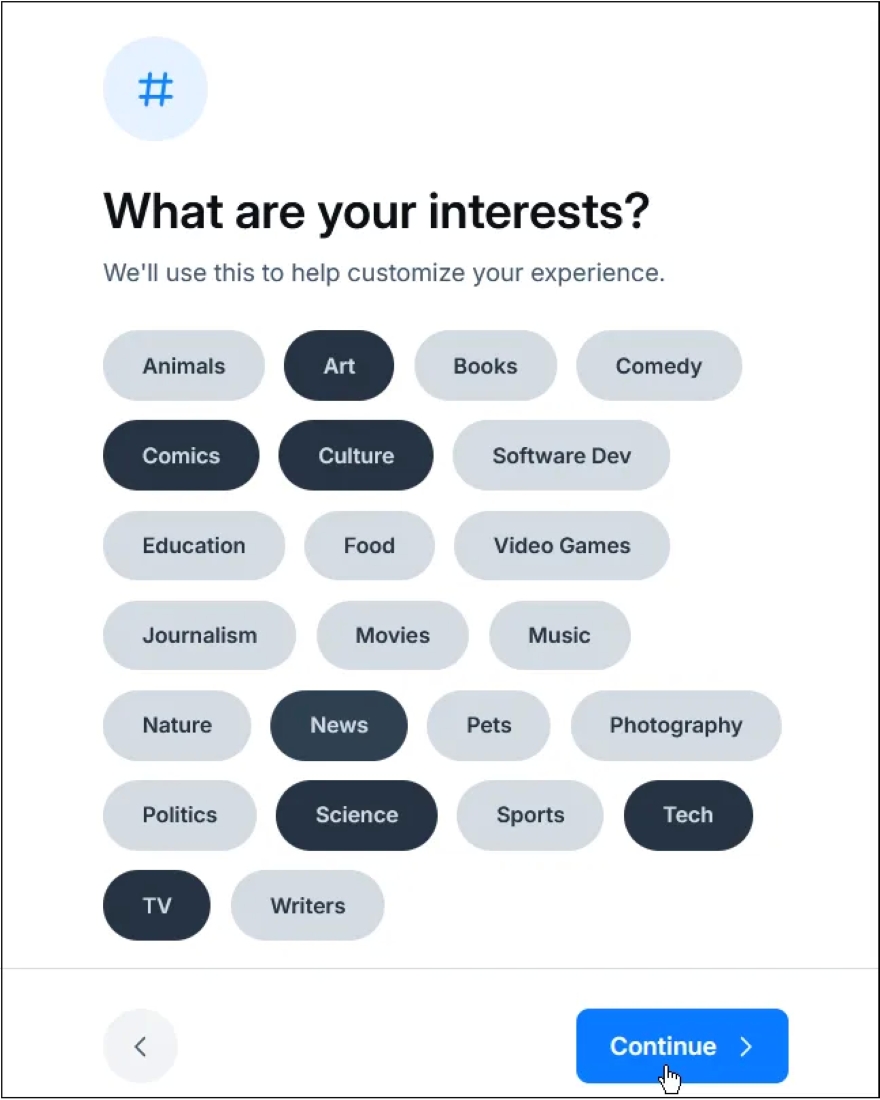Unselect the Culture interest chip
Image resolution: width=880 pixels, height=1100 pixels.
tap(356, 456)
